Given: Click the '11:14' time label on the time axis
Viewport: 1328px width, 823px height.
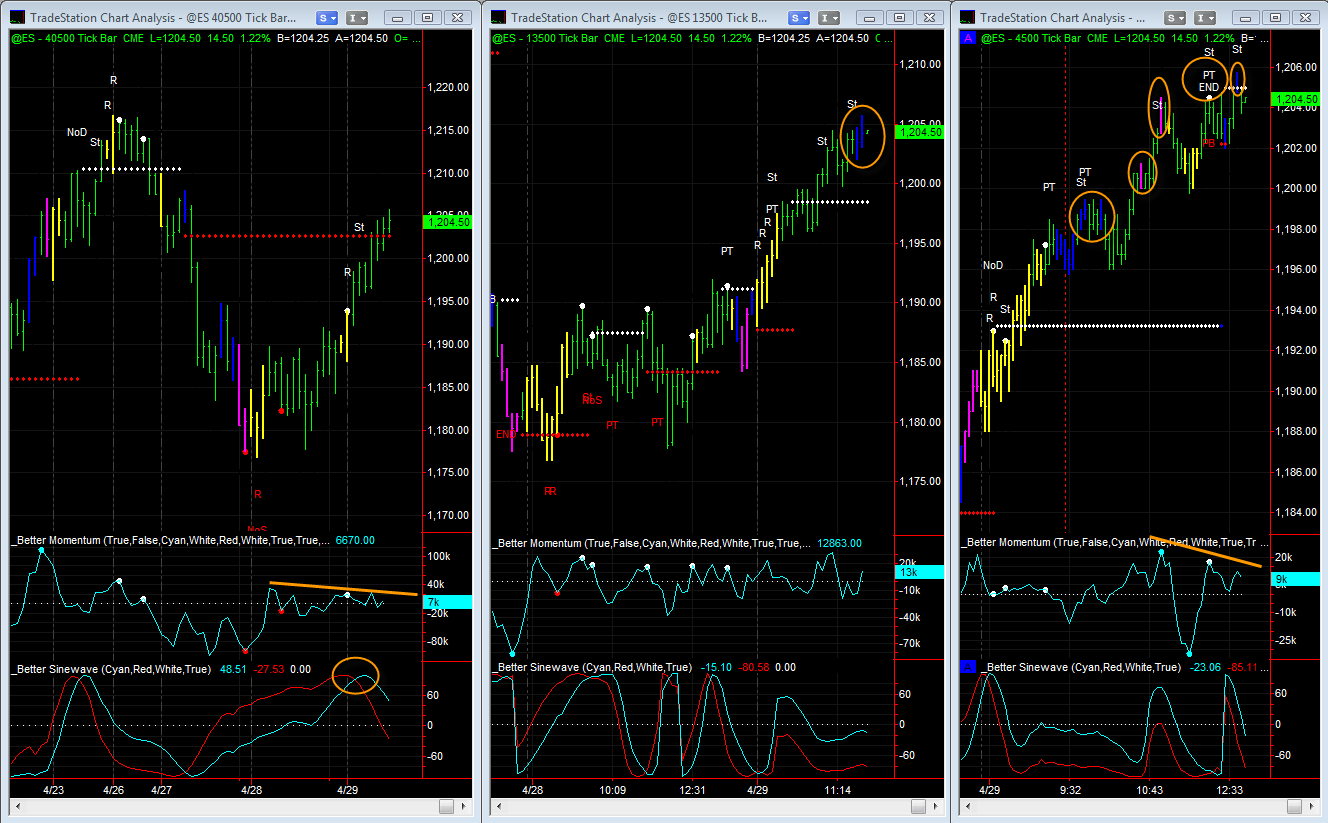Looking at the screenshot, I should point(838,790).
